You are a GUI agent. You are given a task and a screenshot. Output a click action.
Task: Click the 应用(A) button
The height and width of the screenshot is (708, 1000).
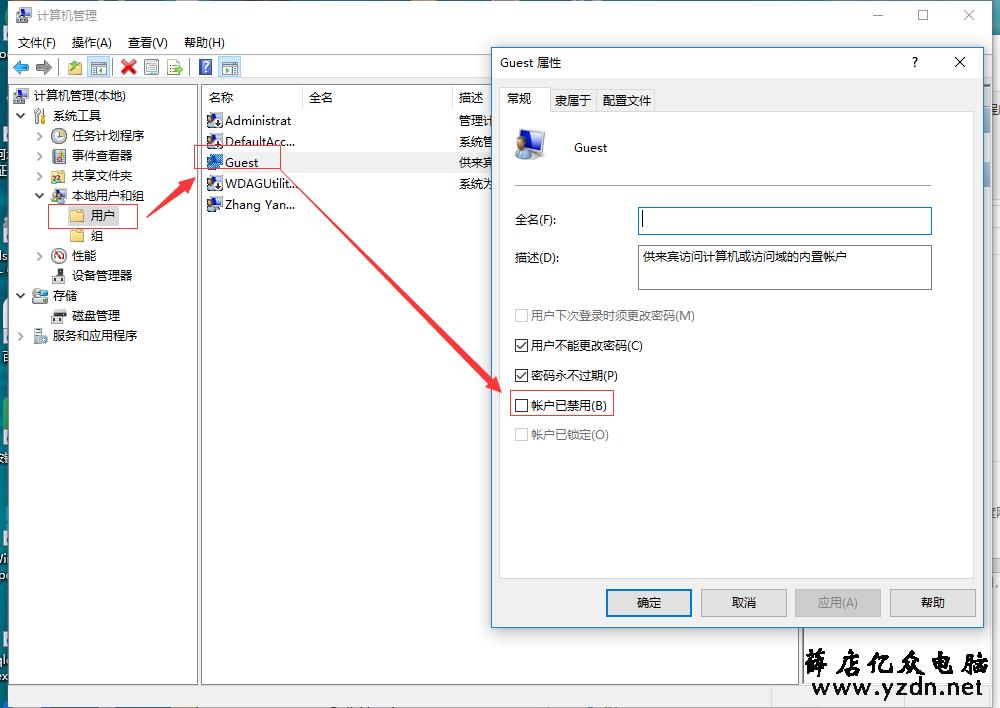(x=837, y=603)
